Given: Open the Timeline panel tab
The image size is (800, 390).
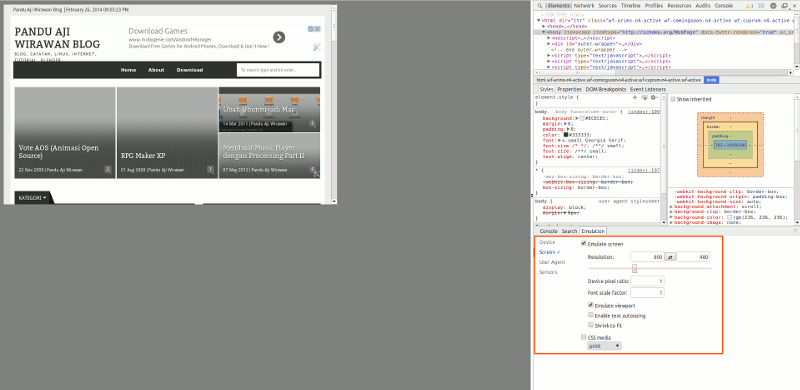Looking at the screenshot, I should coord(630,6).
